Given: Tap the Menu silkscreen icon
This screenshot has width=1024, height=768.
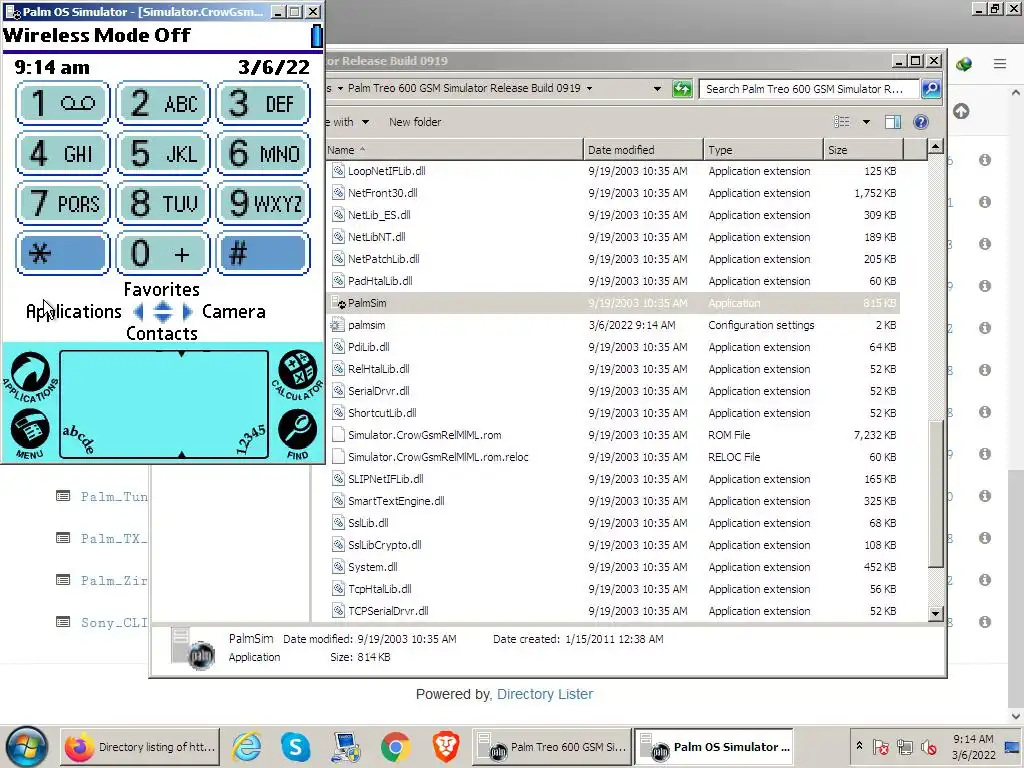Looking at the screenshot, I should pos(30,434).
